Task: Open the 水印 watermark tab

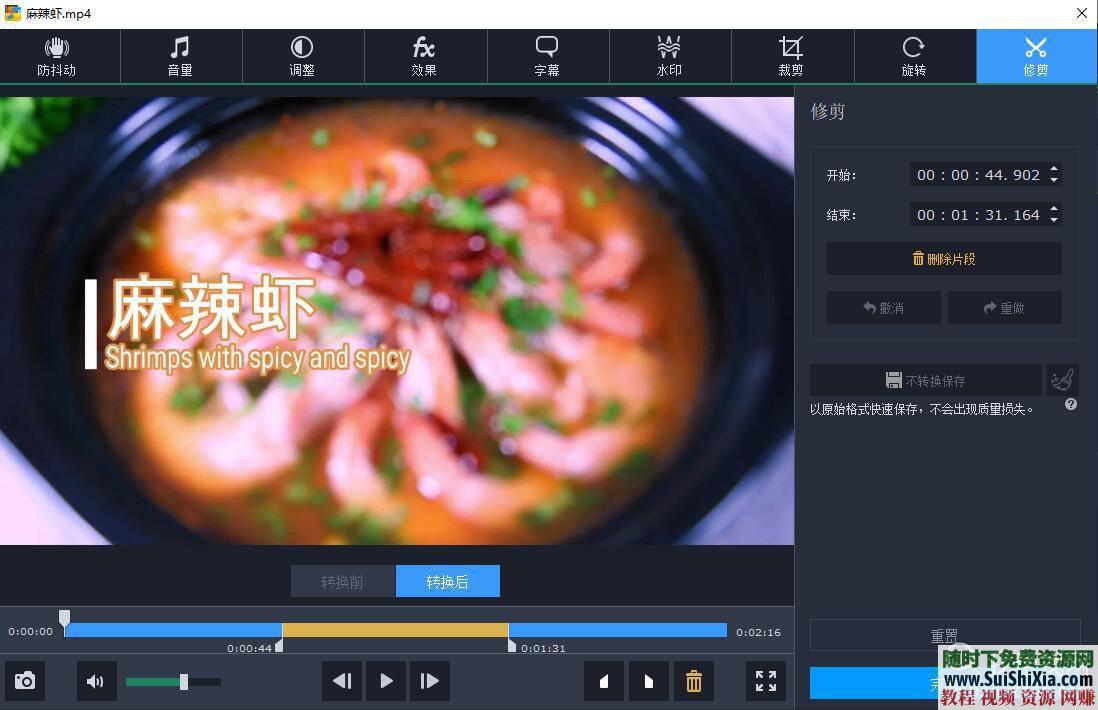Action: click(x=669, y=56)
